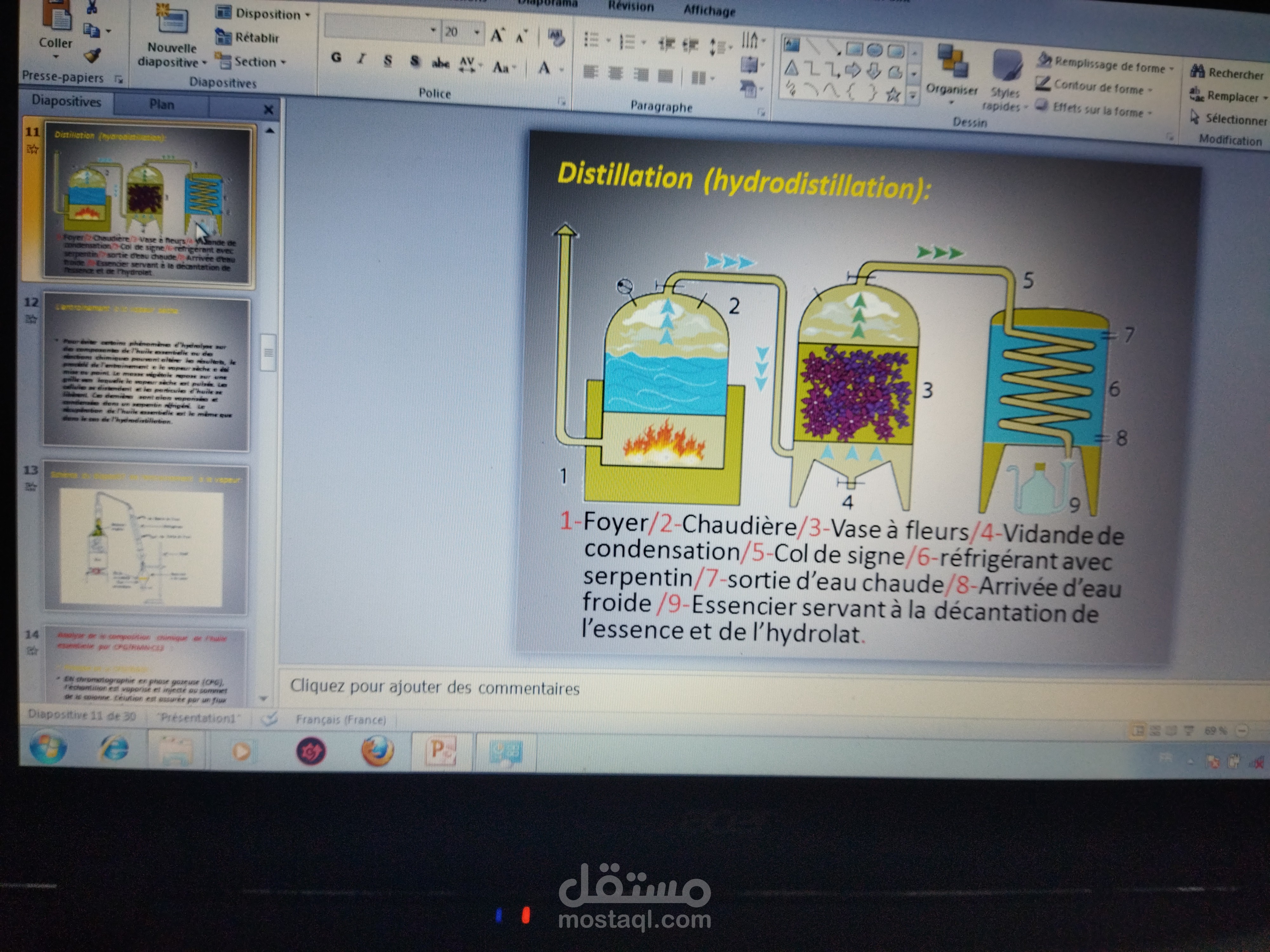Click the PowerPoint taskbar icon
Viewport: 1270px width, 952px height.
point(441,751)
